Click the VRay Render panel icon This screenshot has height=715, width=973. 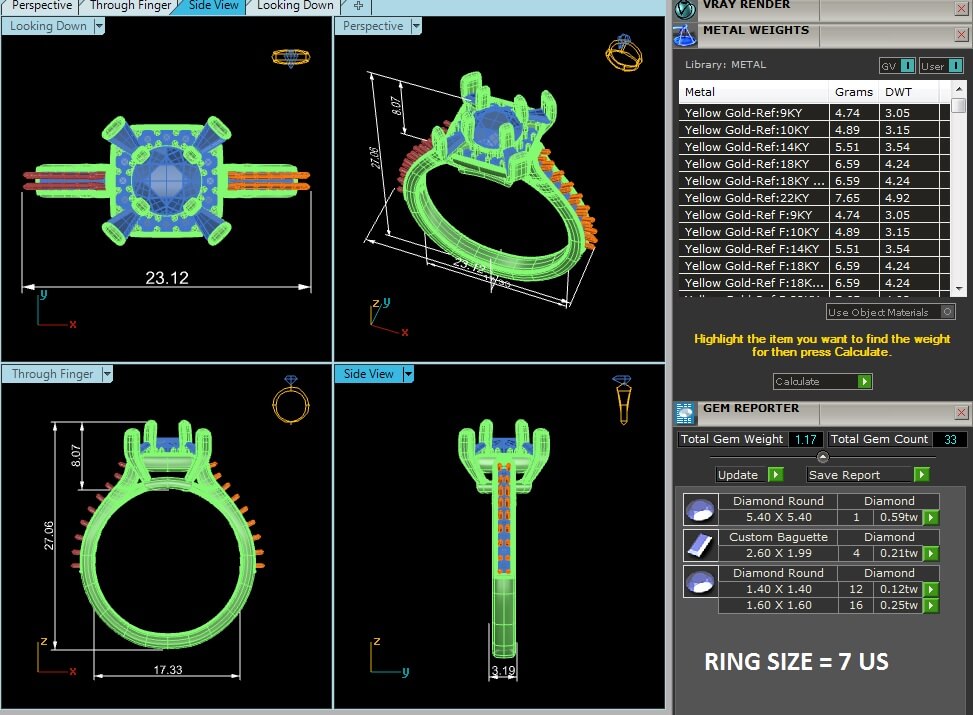685,9
